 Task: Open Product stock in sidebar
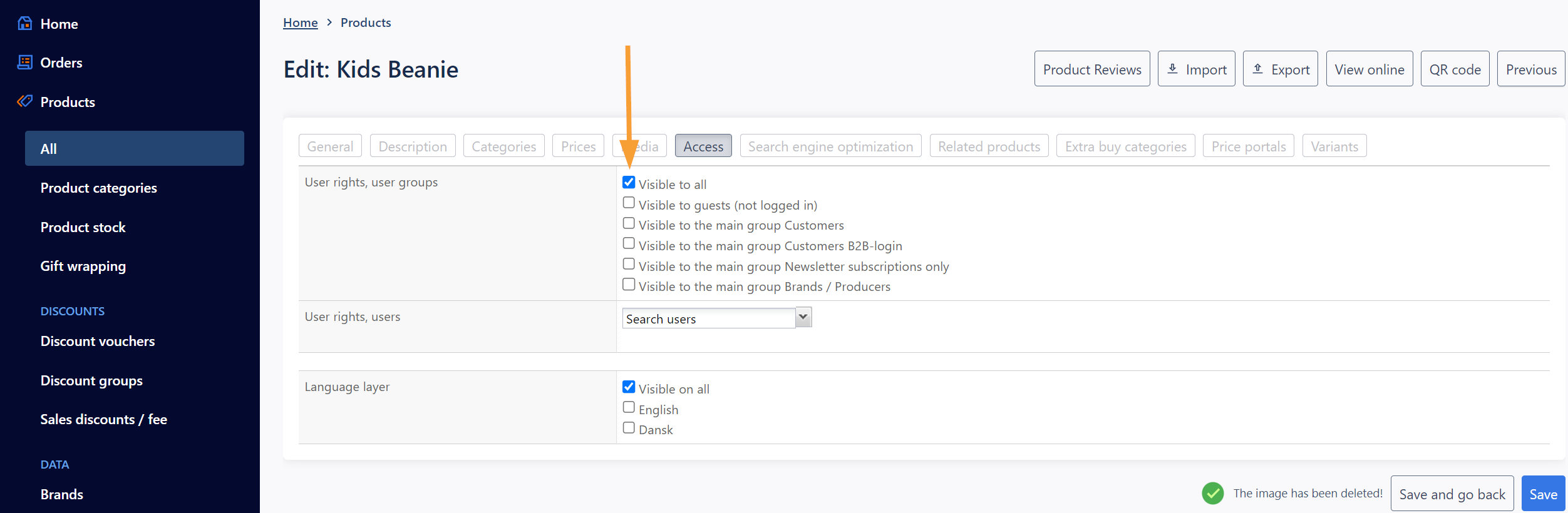83,227
